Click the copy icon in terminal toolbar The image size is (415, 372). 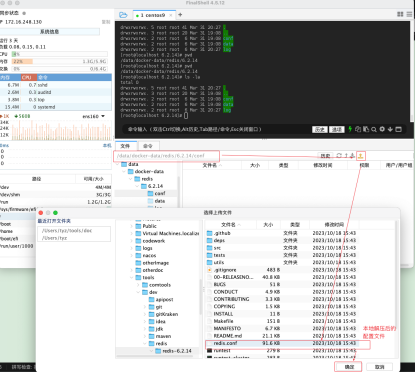click(358, 129)
